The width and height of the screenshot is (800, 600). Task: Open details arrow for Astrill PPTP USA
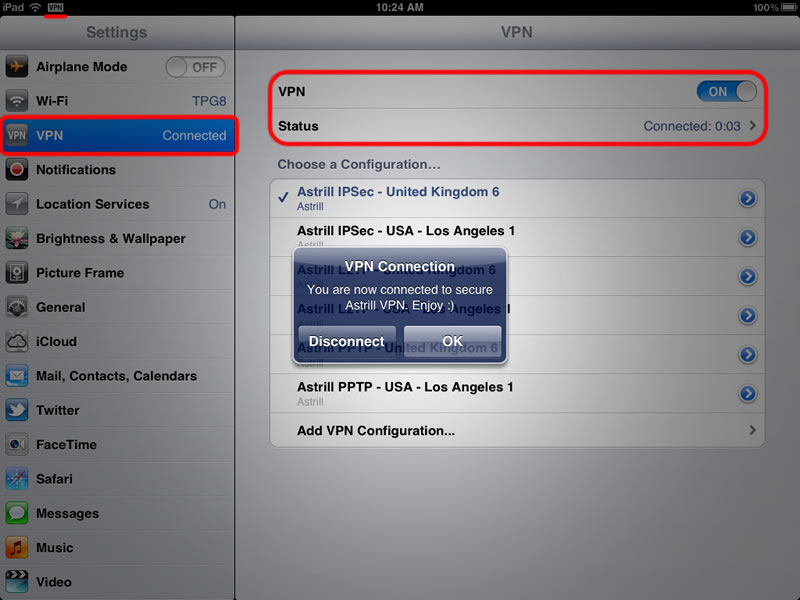(747, 393)
